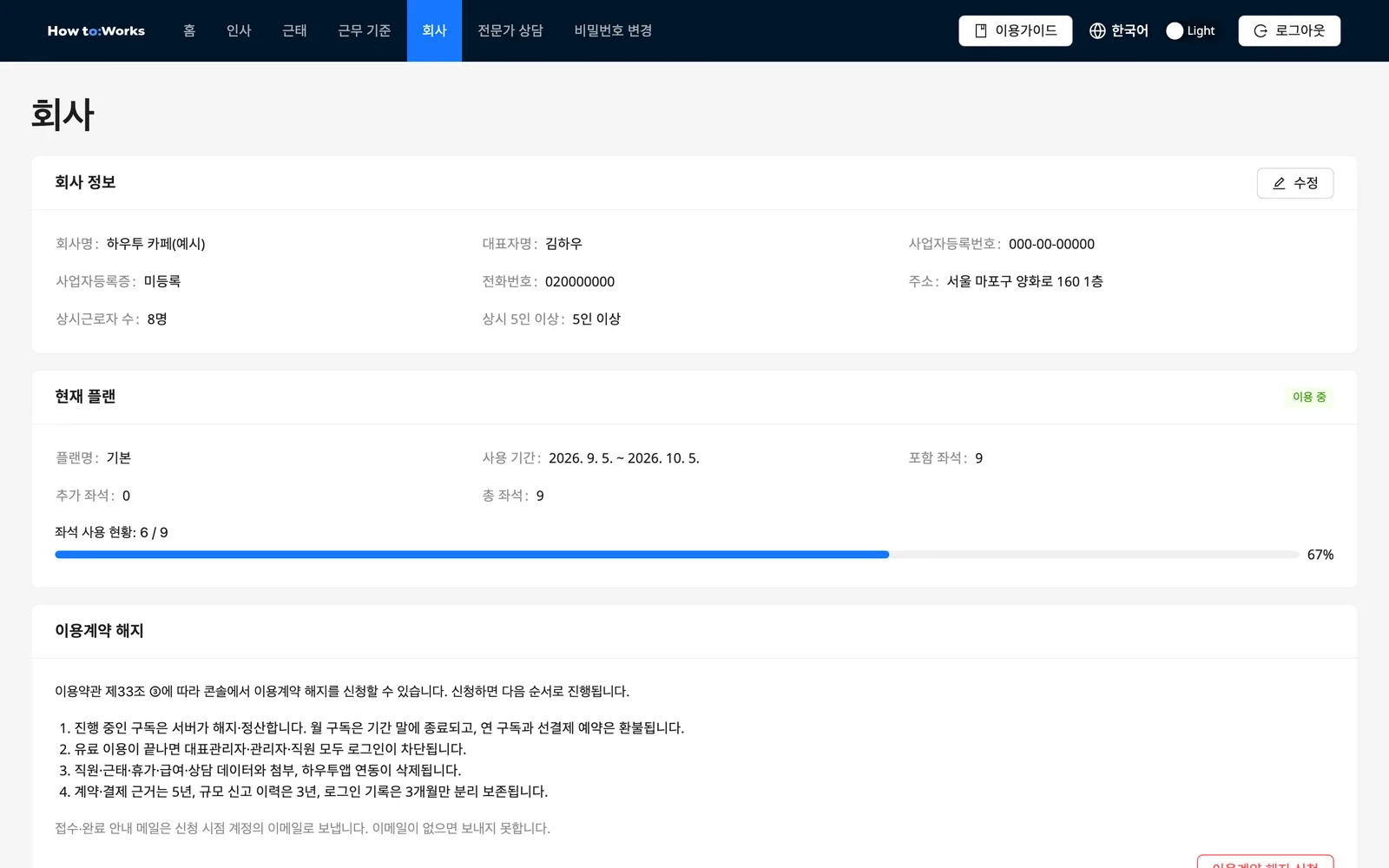The height and width of the screenshot is (868, 1389).
Task: Click representative name 김하우
Action: (564, 244)
